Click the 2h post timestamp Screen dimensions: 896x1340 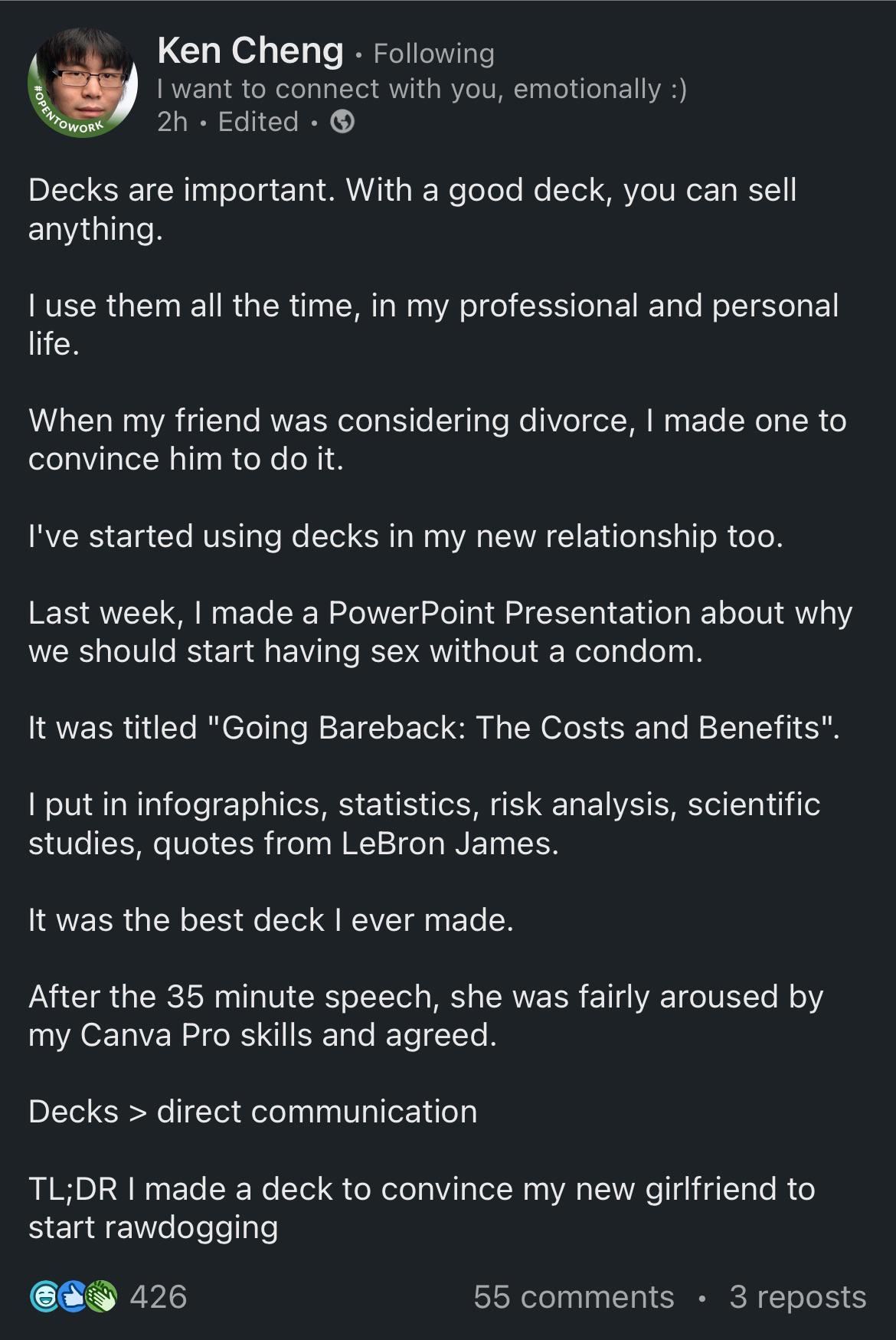click(172, 122)
